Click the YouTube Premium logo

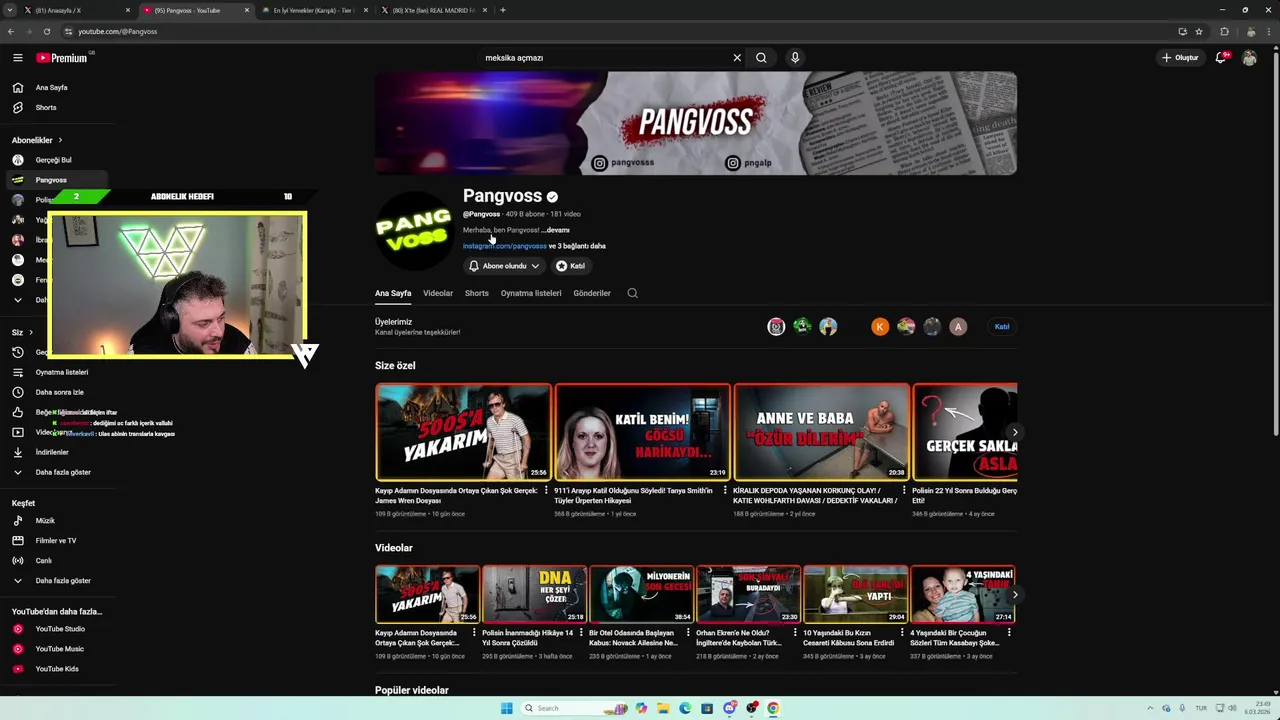(x=62, y=58)
